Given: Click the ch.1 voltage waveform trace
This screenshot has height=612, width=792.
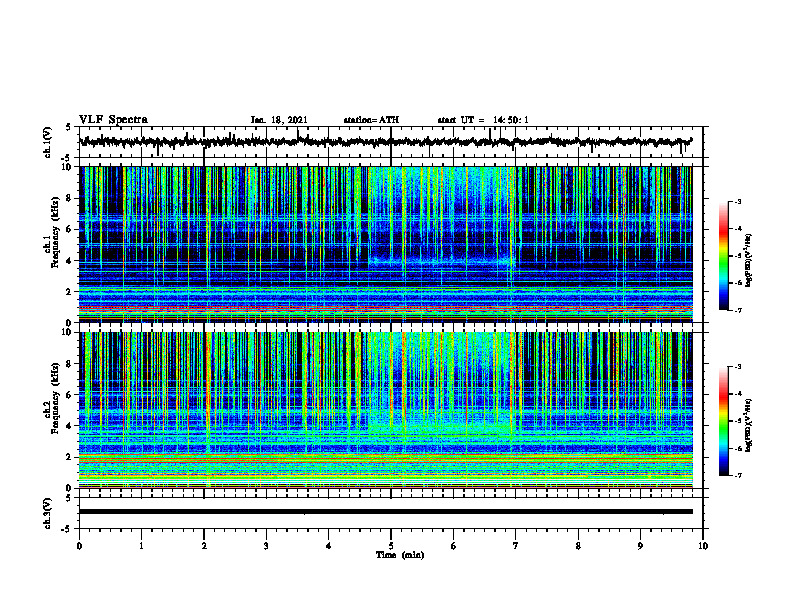Looking at the screenshot, I should point(386,141).
